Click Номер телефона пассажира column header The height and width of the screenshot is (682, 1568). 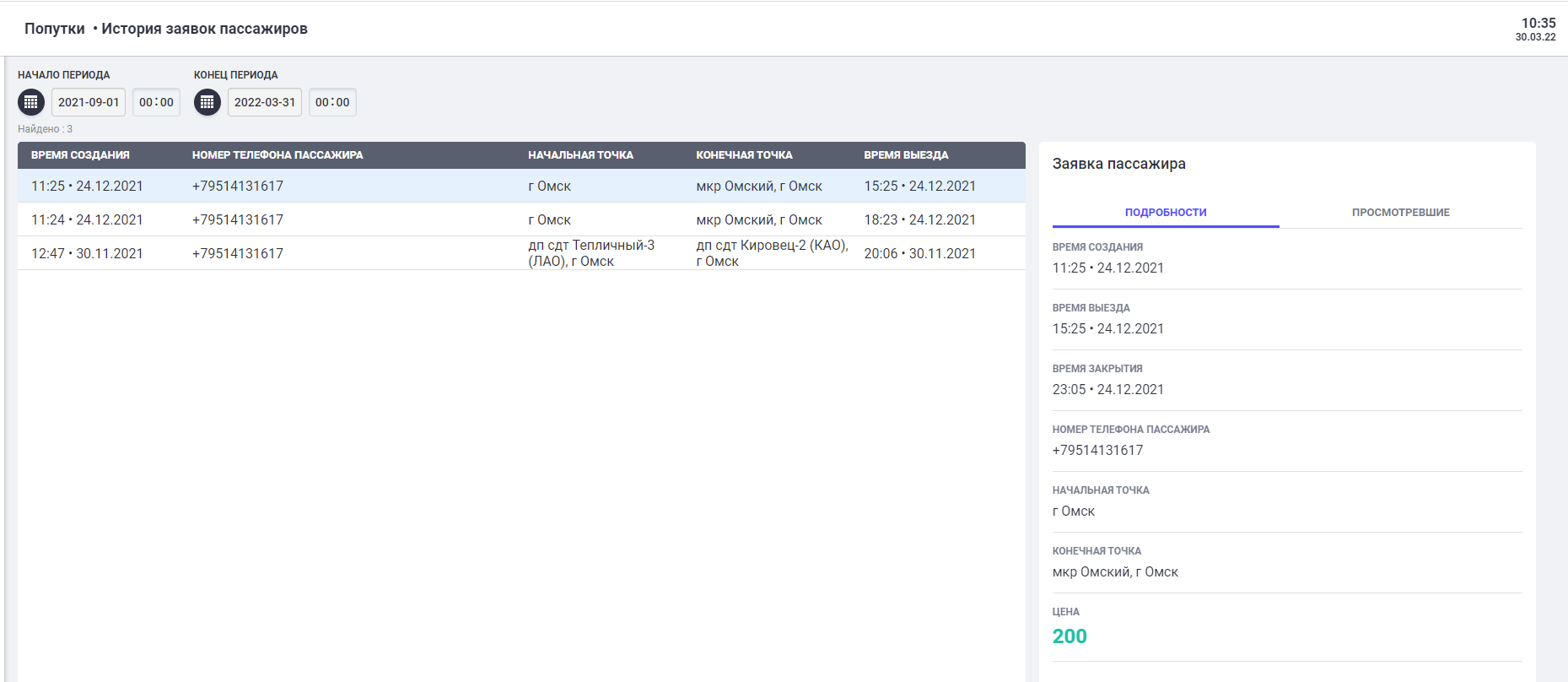[277, 155]
